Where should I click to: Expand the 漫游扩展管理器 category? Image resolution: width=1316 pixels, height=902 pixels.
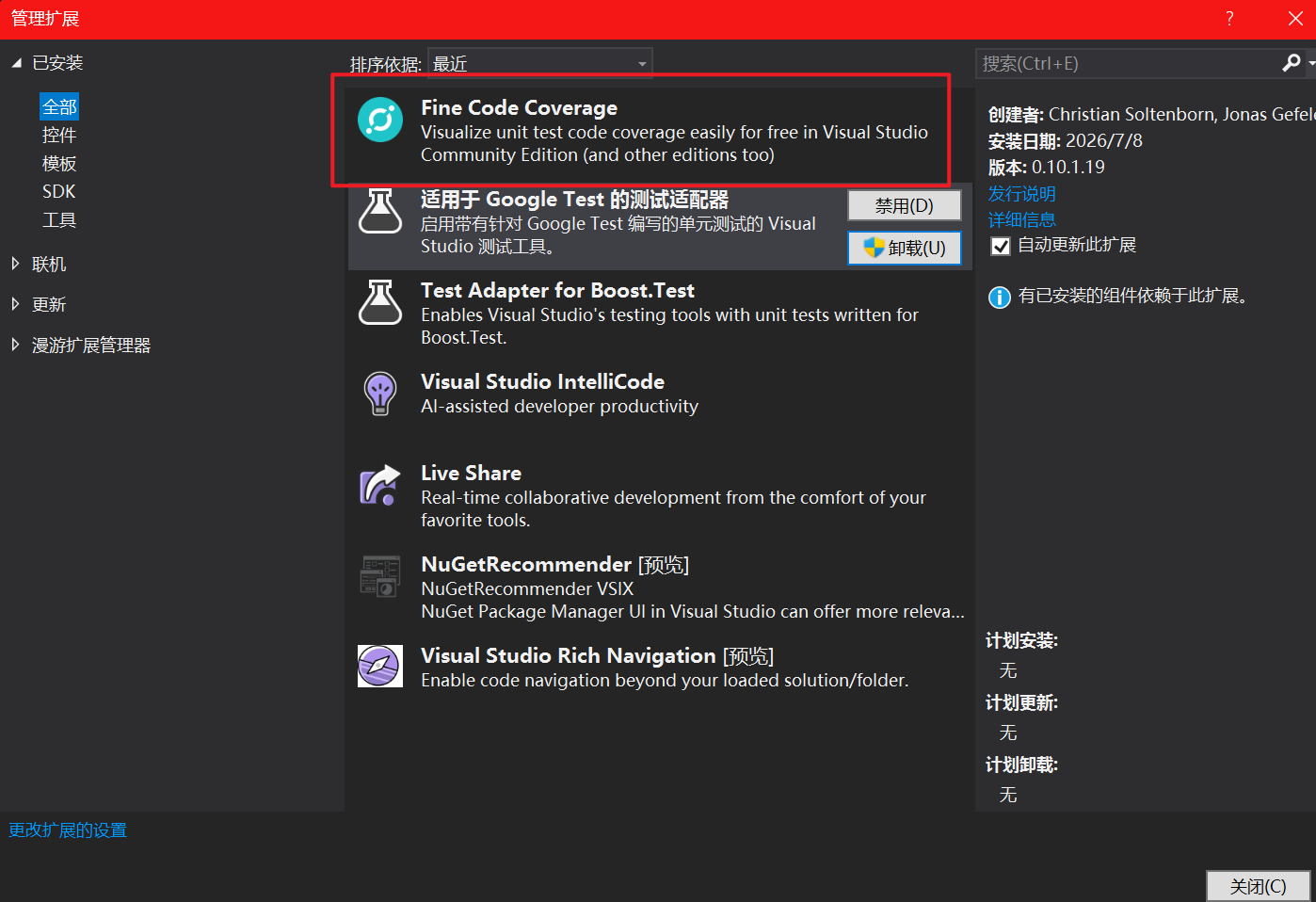pos(15,345)
